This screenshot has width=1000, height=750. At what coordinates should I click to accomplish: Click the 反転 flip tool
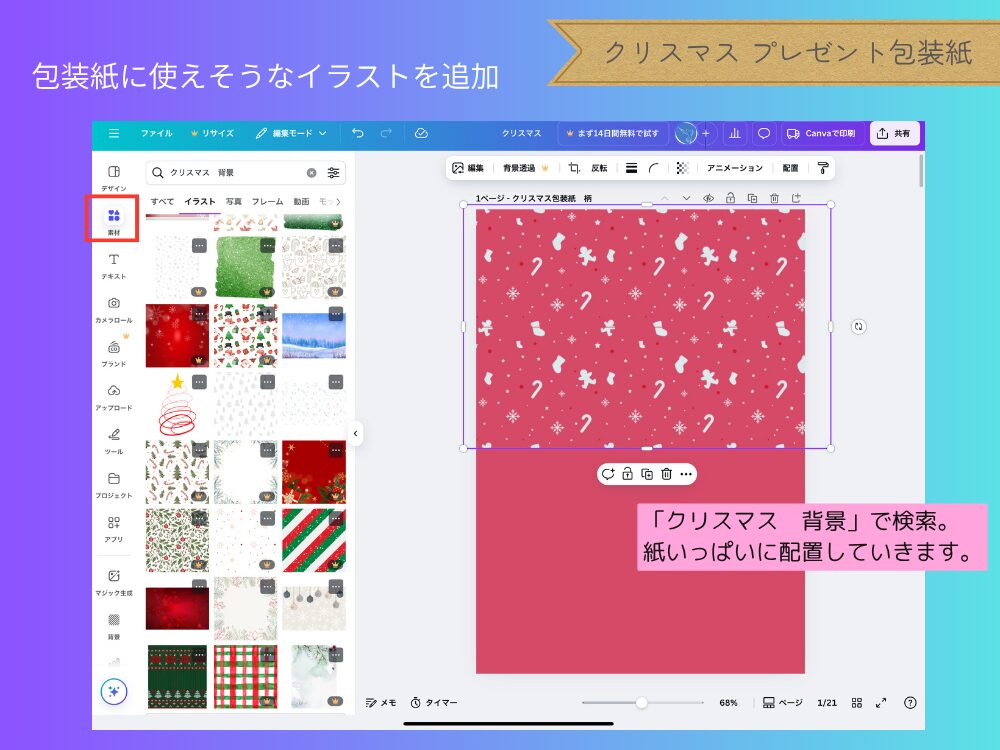[600, 168]
